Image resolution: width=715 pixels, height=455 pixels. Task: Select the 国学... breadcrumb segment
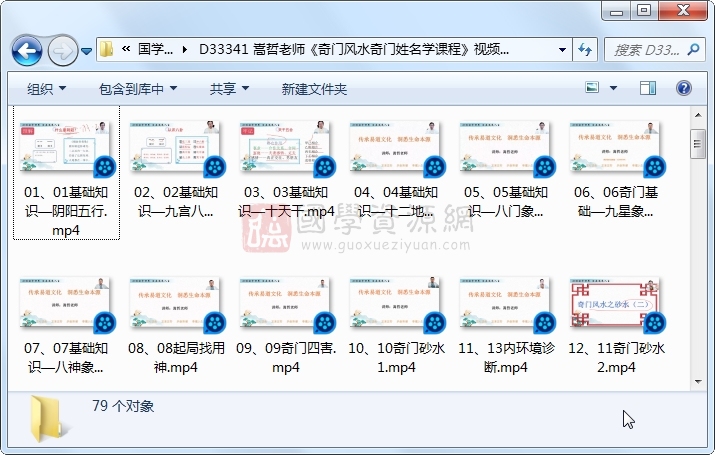click(x=155, y=49)
